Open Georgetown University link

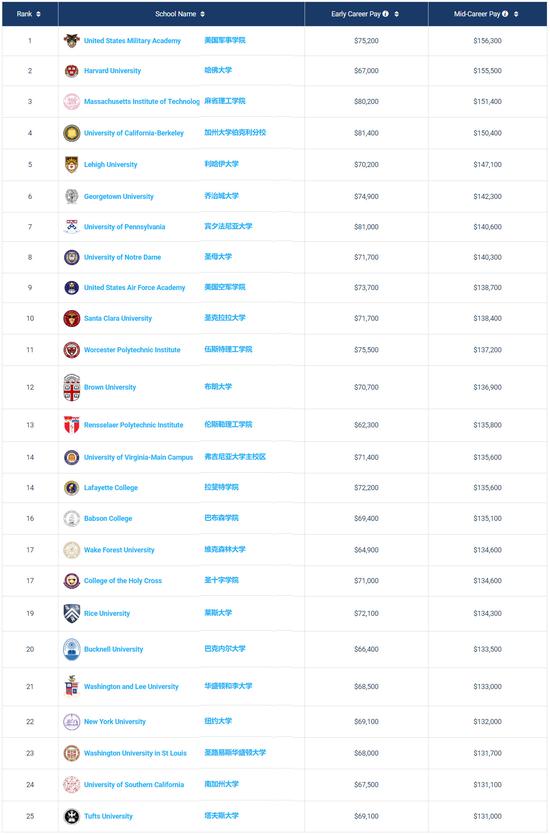coord(119,197)
